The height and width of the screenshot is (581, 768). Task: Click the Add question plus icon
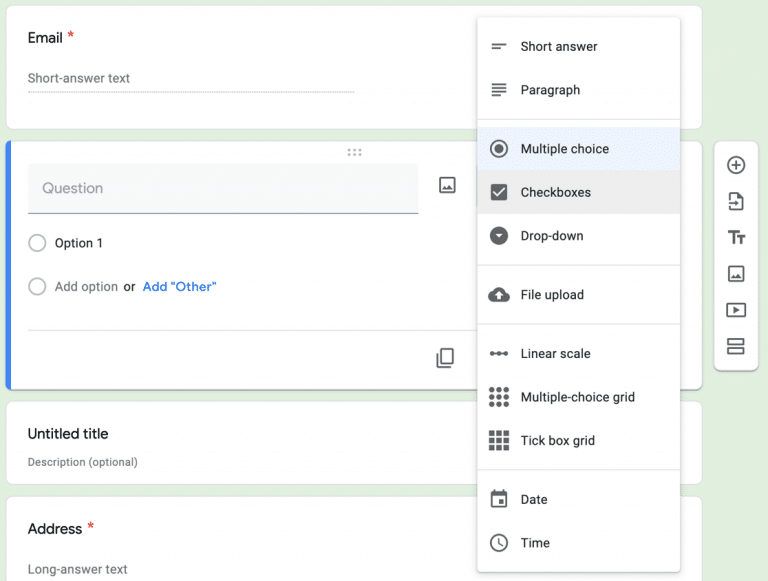736,165
